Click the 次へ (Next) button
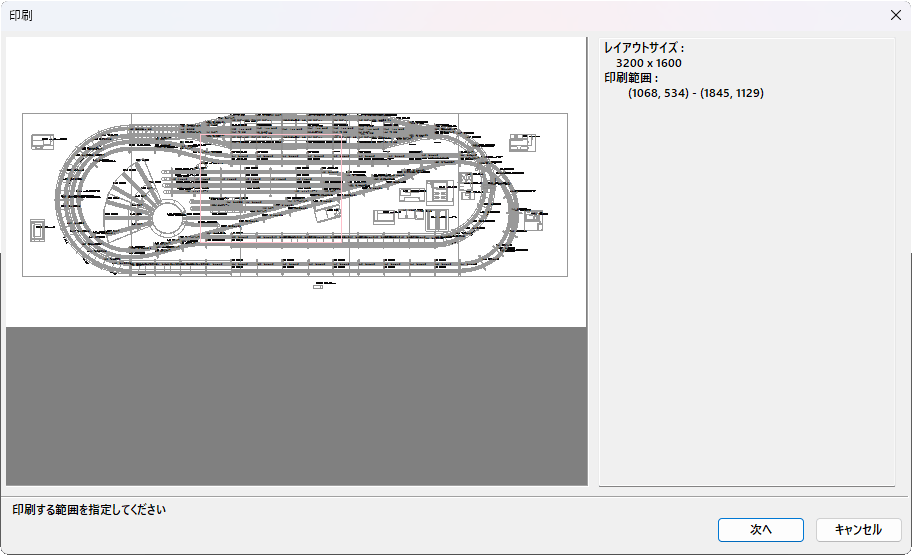 tap(760, 529)
